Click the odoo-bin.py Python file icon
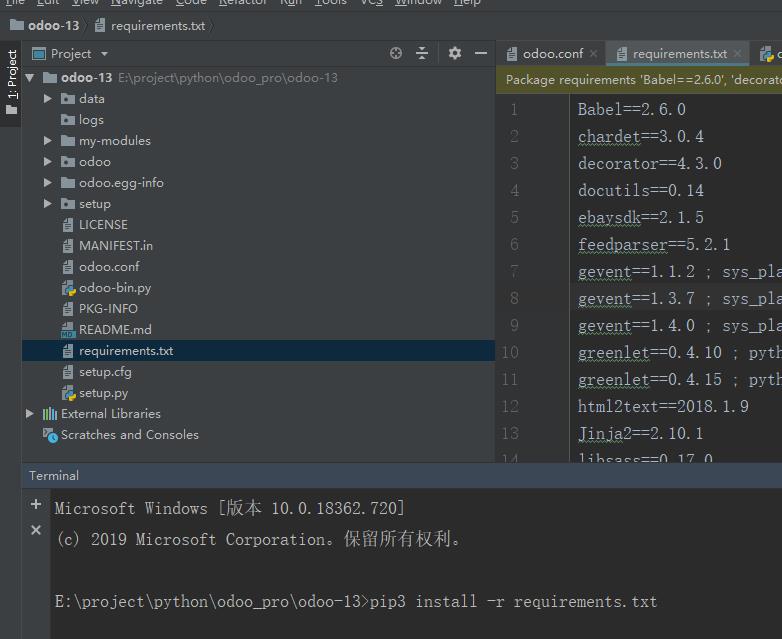This screenshot has width=782, height=639. pos(68,288)
